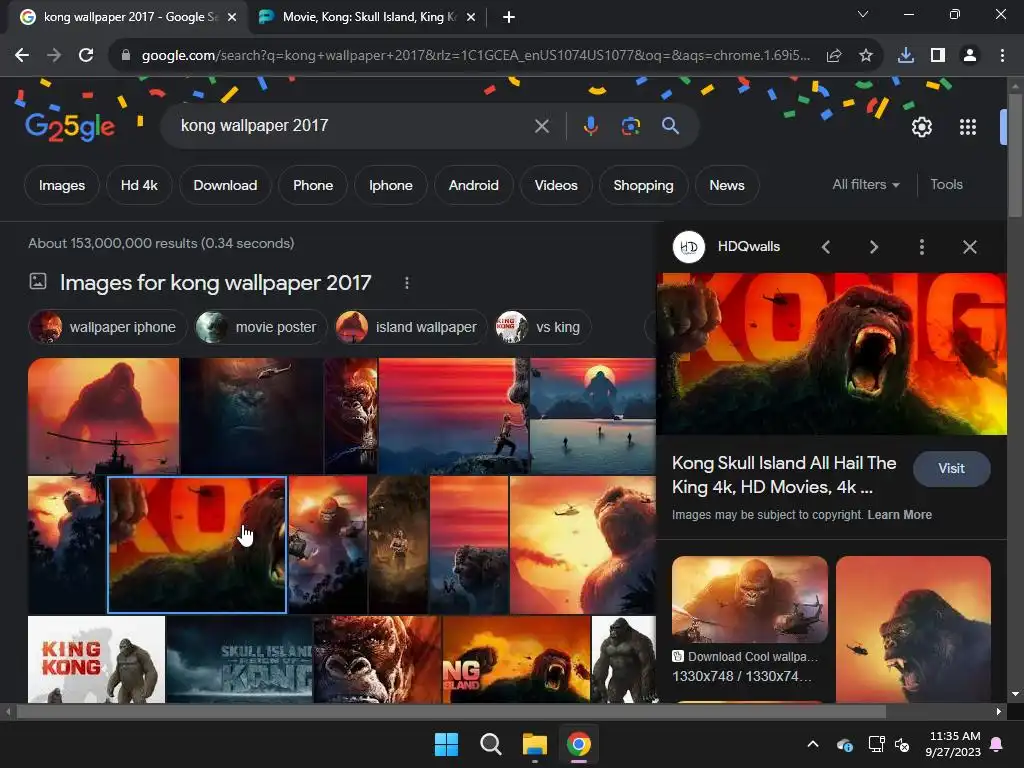Click the Chrome taskbar icon
The width and height of the screenshot is (1024, 768).
click(579, 744)
